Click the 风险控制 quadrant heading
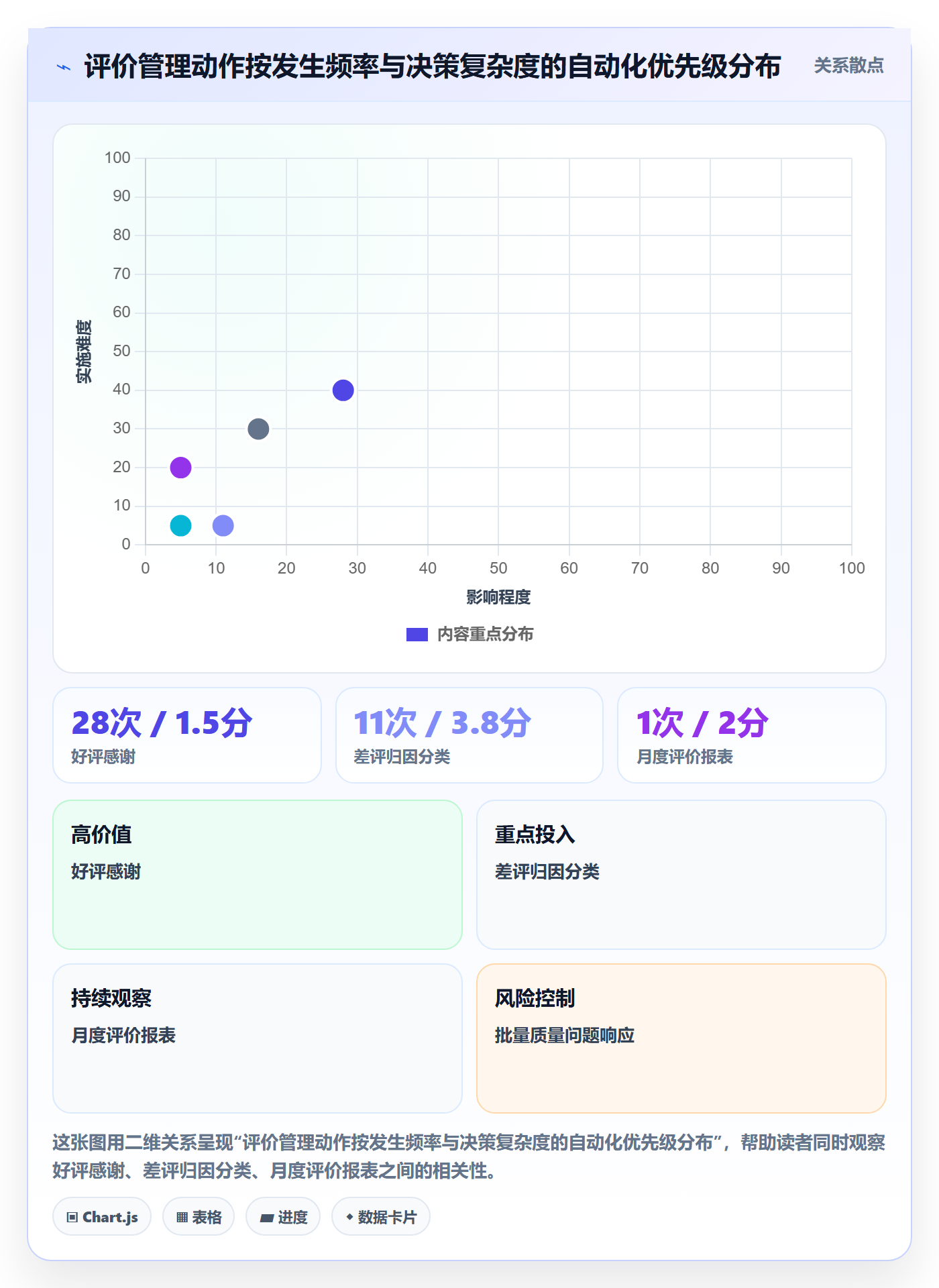Screen dimensions: 939x1288 tap(535, 998)
